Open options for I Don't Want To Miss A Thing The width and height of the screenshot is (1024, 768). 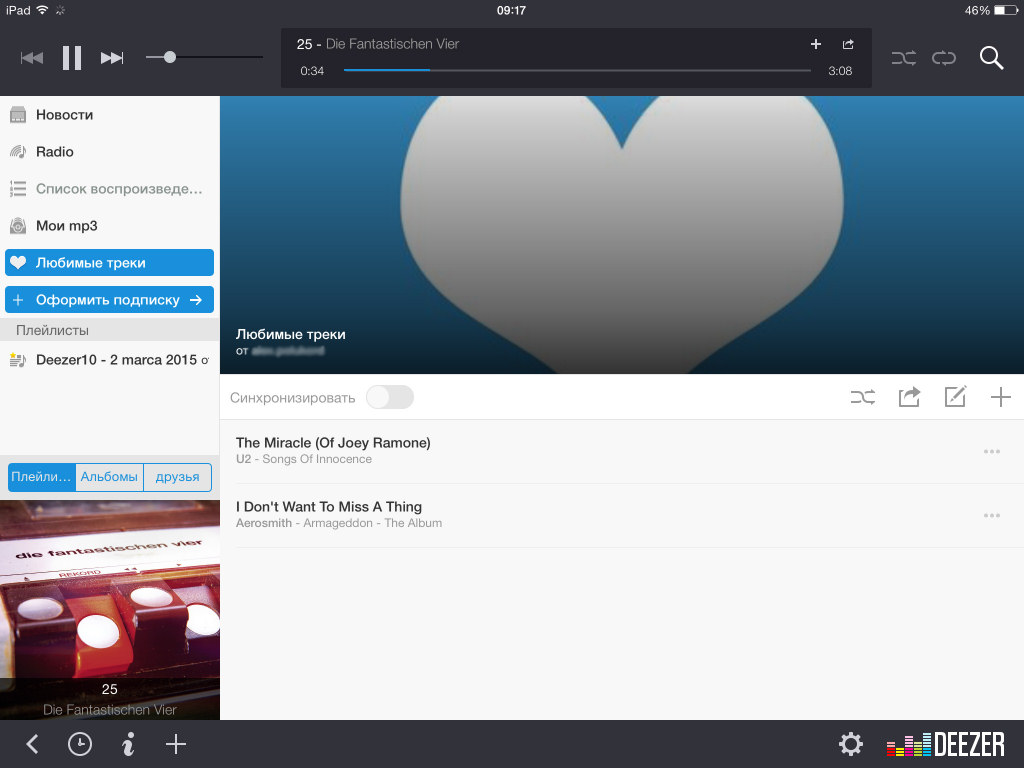point(992,515)
